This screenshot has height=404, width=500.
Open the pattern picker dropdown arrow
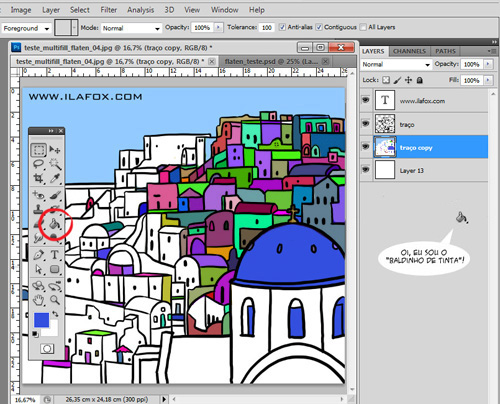[74, 27]
